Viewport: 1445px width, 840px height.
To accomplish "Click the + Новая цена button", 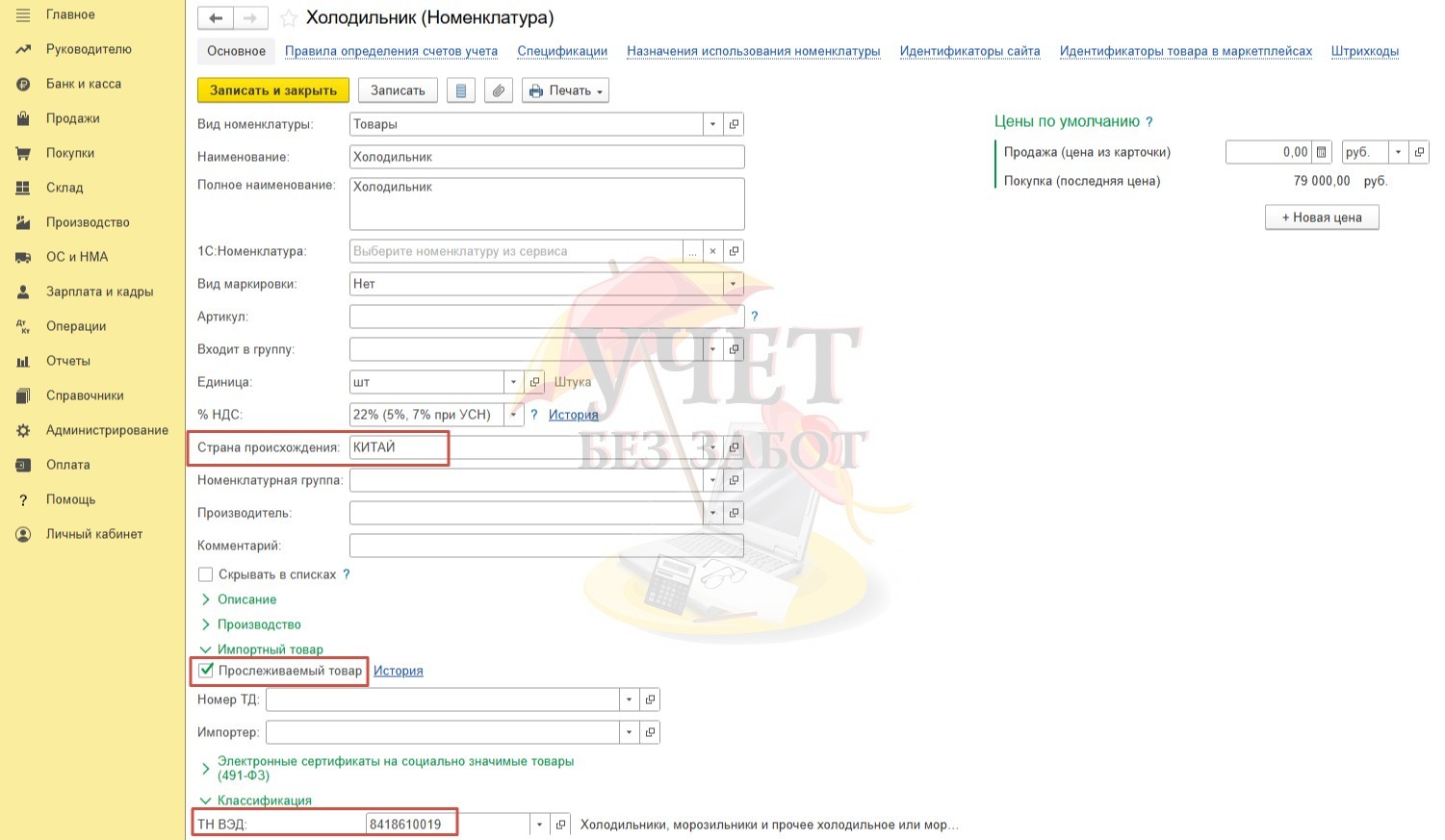I will 1321,217.
